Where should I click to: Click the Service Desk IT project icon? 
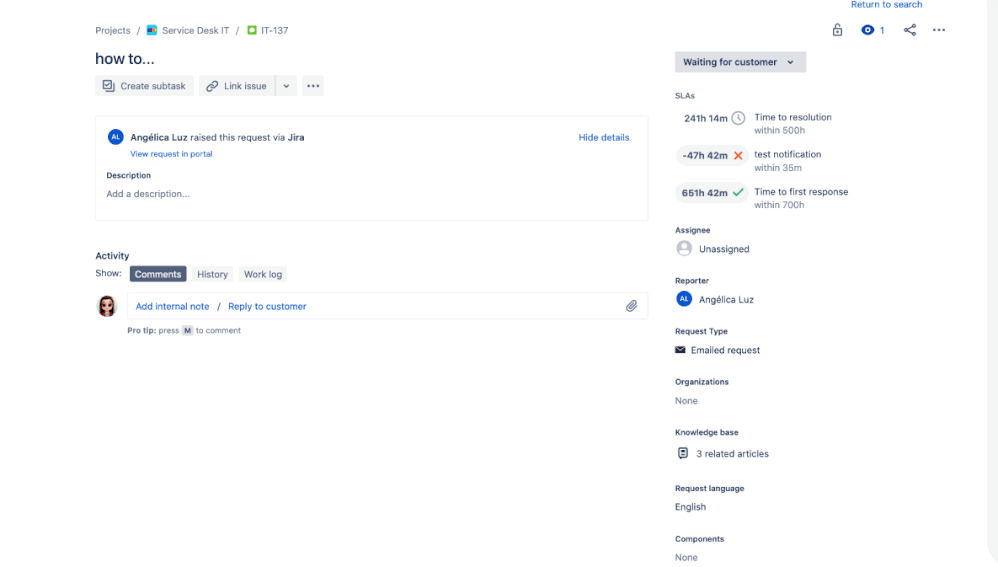(151, 30)
